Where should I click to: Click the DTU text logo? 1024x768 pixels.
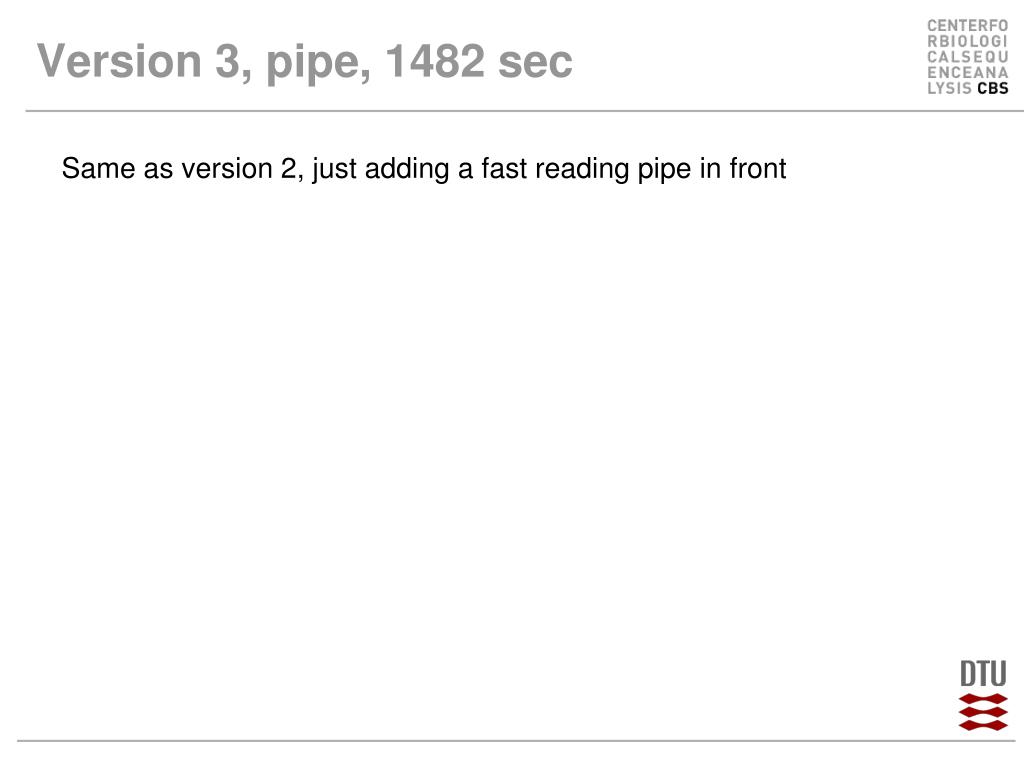[x=983, y=673]
